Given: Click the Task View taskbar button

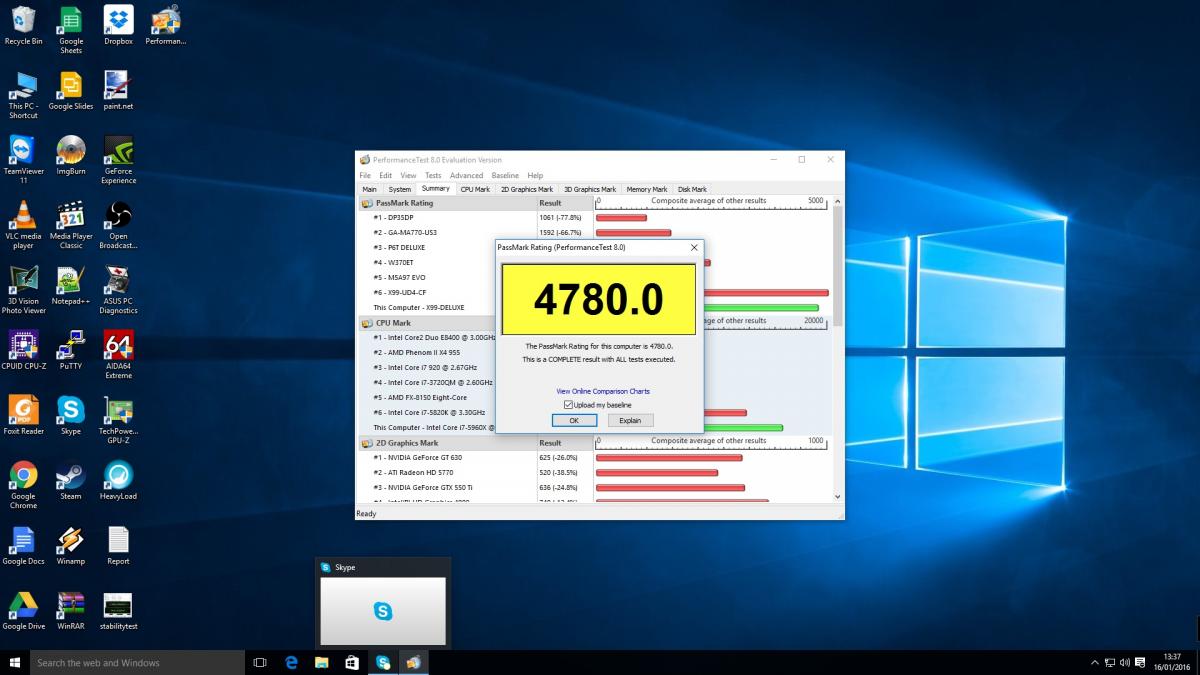Looking at the screenshot, I should [x=260, y=662].
